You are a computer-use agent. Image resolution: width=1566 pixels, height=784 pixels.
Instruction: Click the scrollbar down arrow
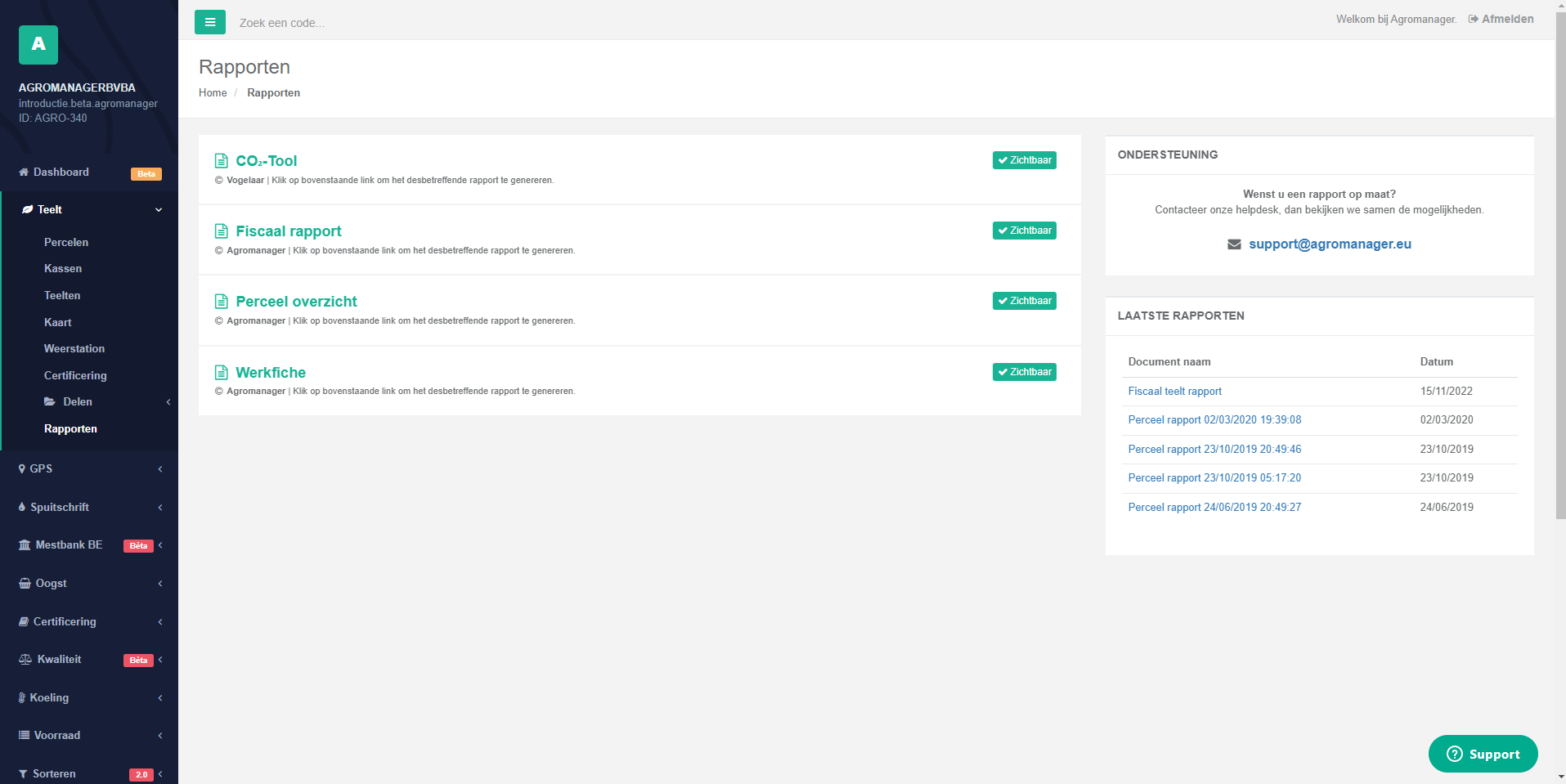(x=1560, y=777)
